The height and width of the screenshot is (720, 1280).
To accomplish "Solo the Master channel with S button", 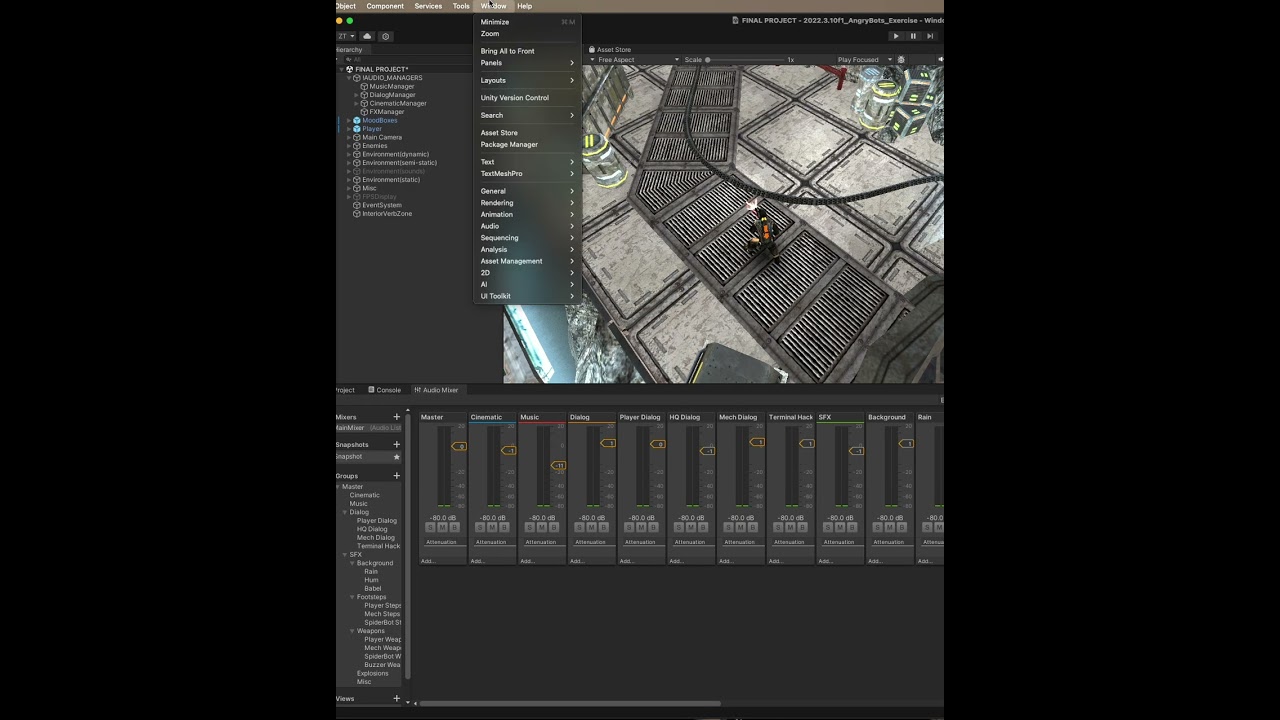I will [x=430, y=527].
